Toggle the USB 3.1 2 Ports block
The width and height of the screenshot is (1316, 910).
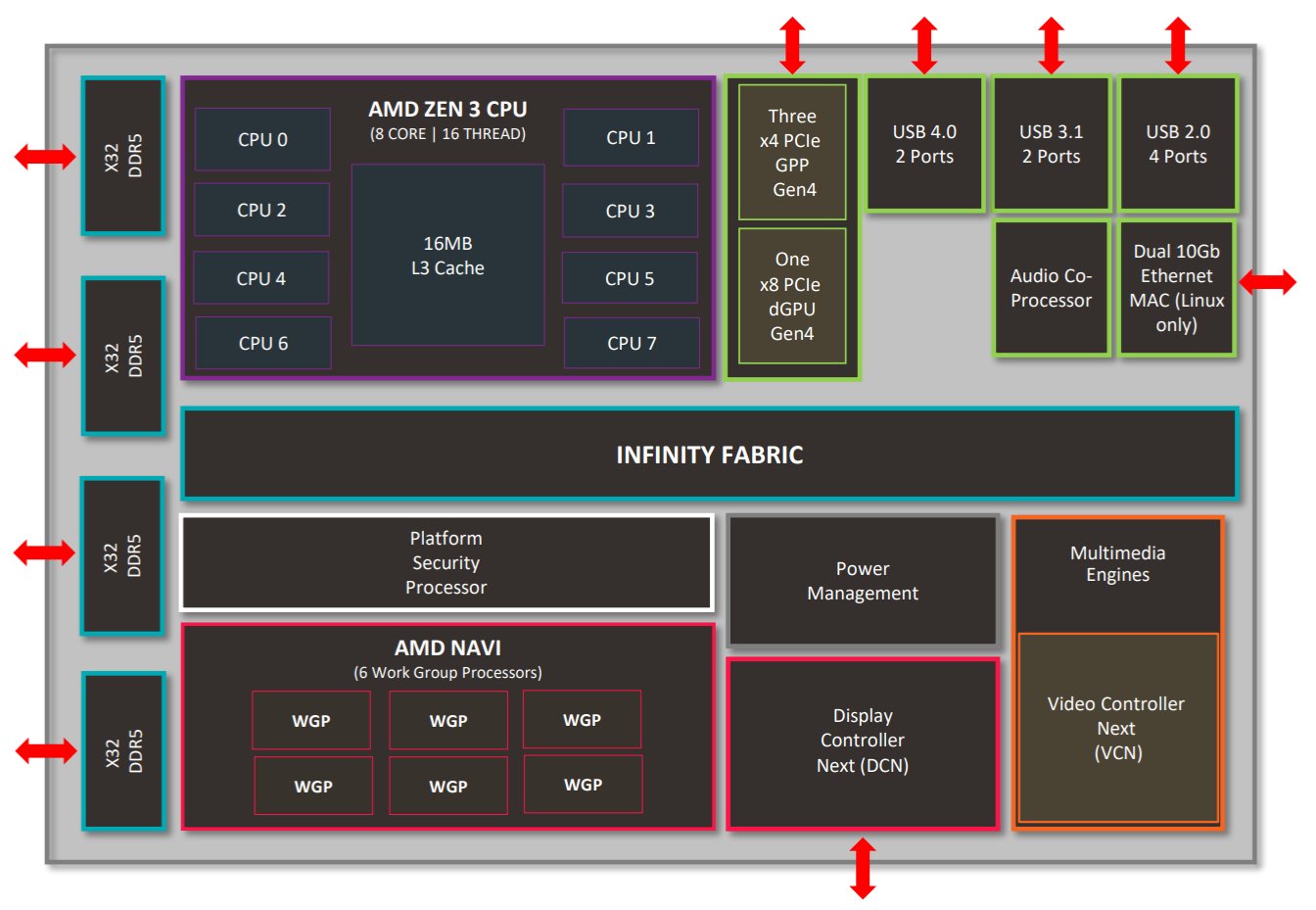click(x=1051, y=143)
